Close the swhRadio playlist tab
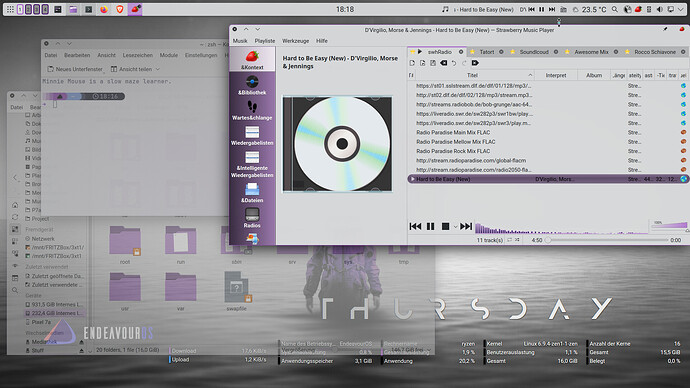This screenshot has height=388, width=690. pos(461,52)
